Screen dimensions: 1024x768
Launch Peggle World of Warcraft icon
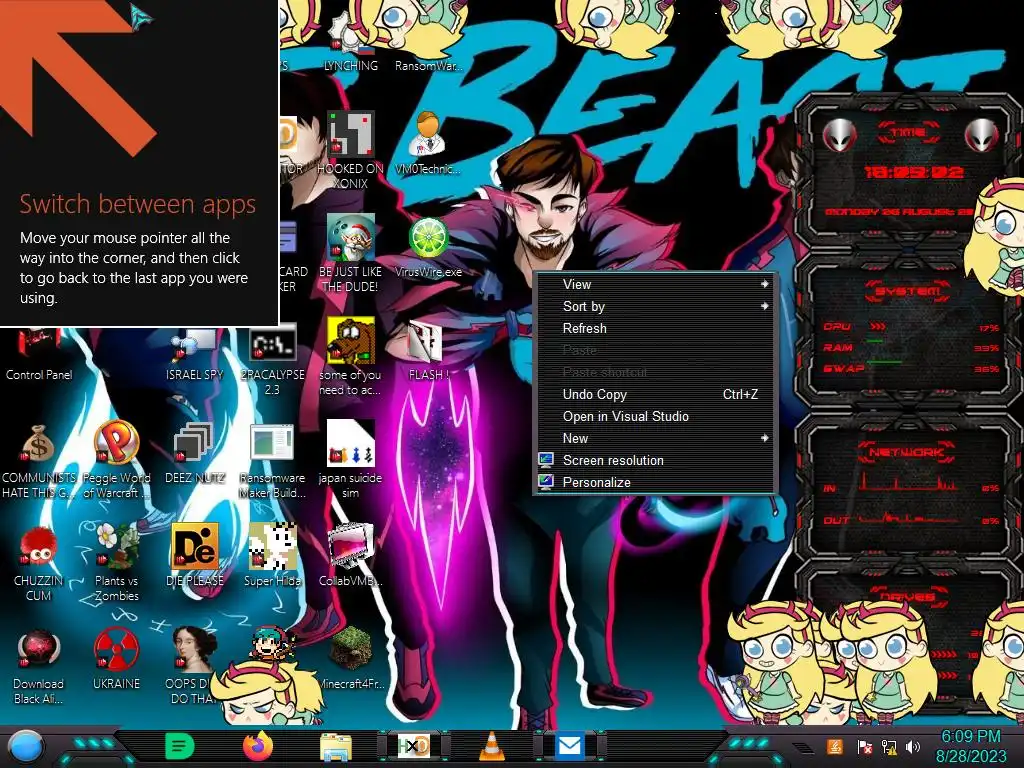(x=116, y=459)
